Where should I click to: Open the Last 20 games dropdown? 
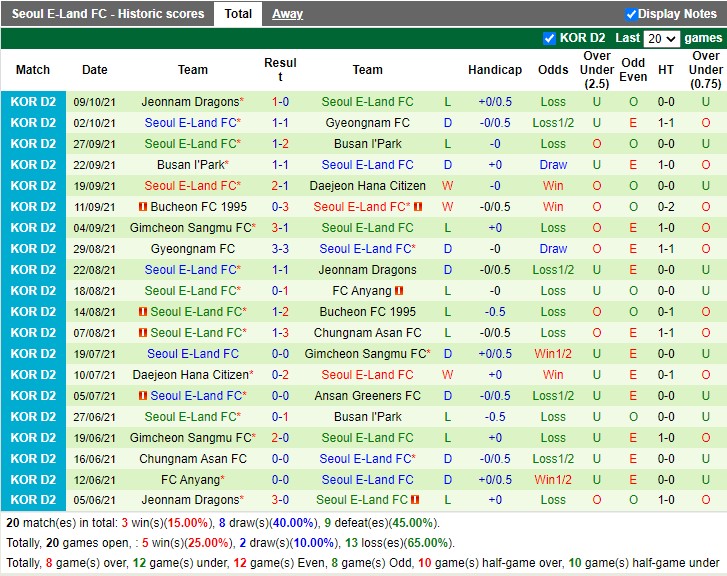[661, 38]
